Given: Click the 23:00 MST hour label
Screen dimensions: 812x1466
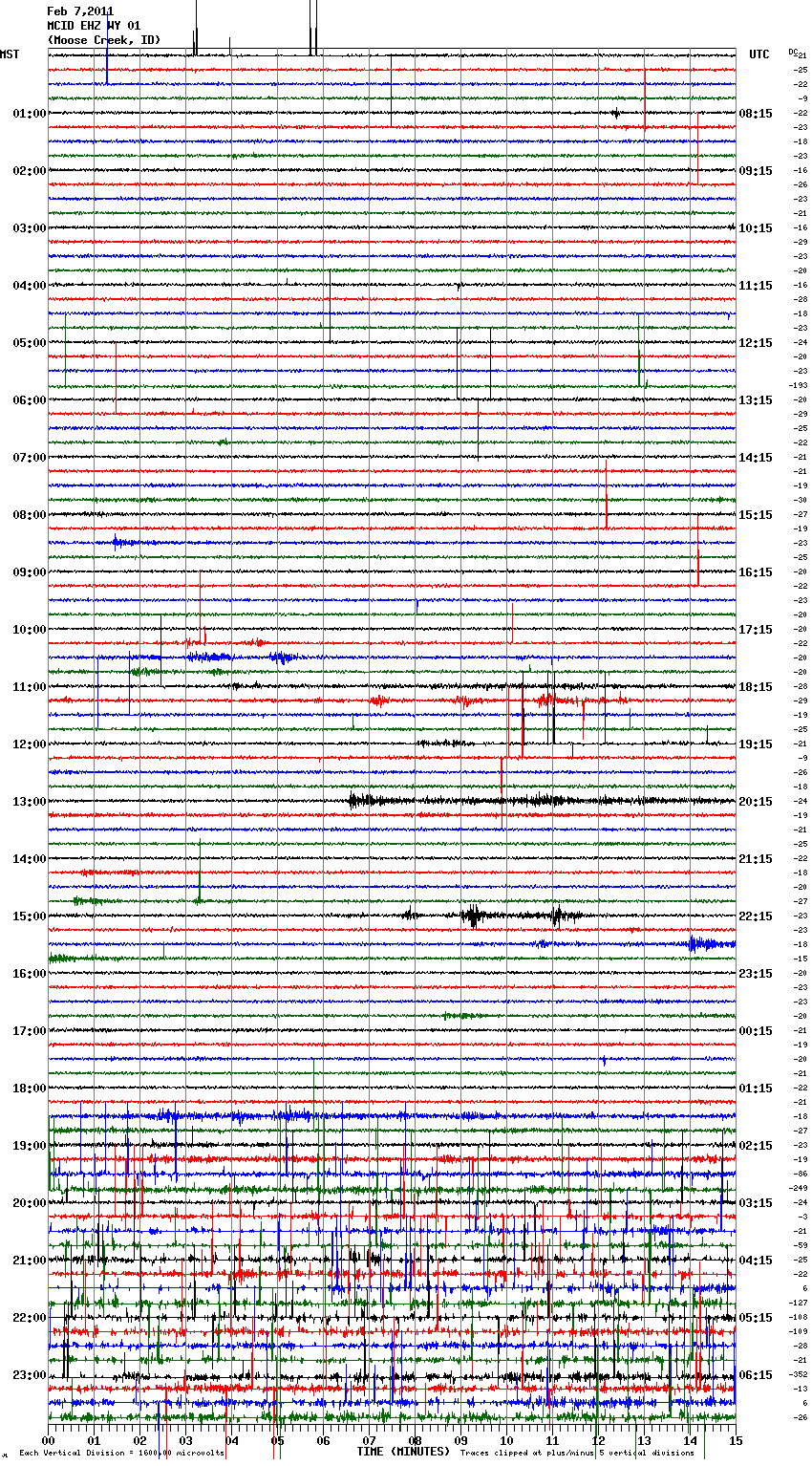Looking at the screenshot, I should coord(30,1375).
